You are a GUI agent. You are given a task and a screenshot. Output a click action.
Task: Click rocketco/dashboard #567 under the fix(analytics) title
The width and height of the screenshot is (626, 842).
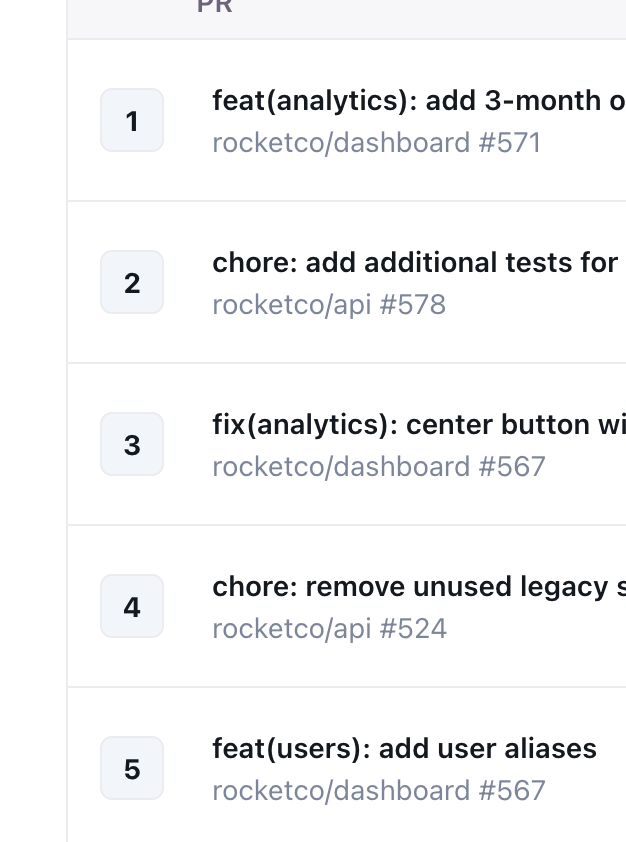(379, 467)
